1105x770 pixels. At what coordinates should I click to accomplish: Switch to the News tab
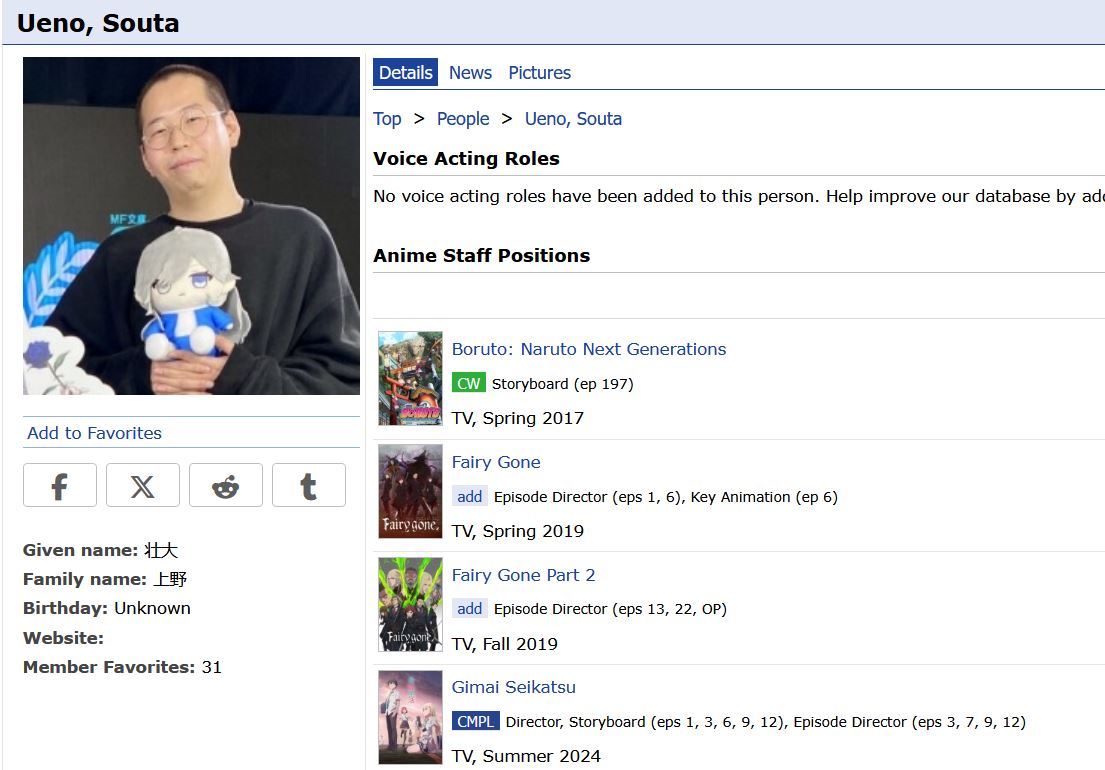(x=470, y=73)
